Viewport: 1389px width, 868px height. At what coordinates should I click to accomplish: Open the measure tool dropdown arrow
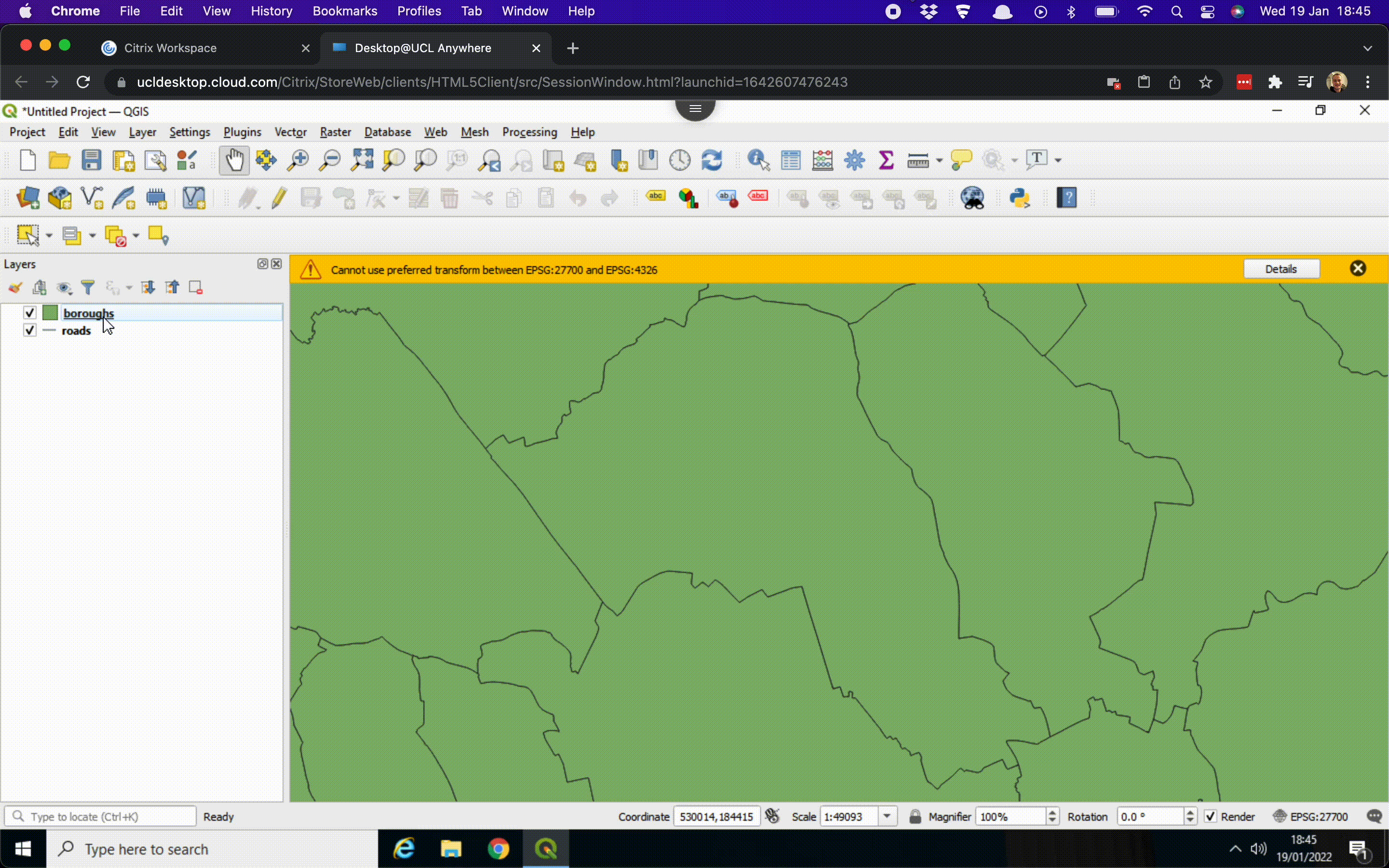pyautogui.click(x=940, y=160)
